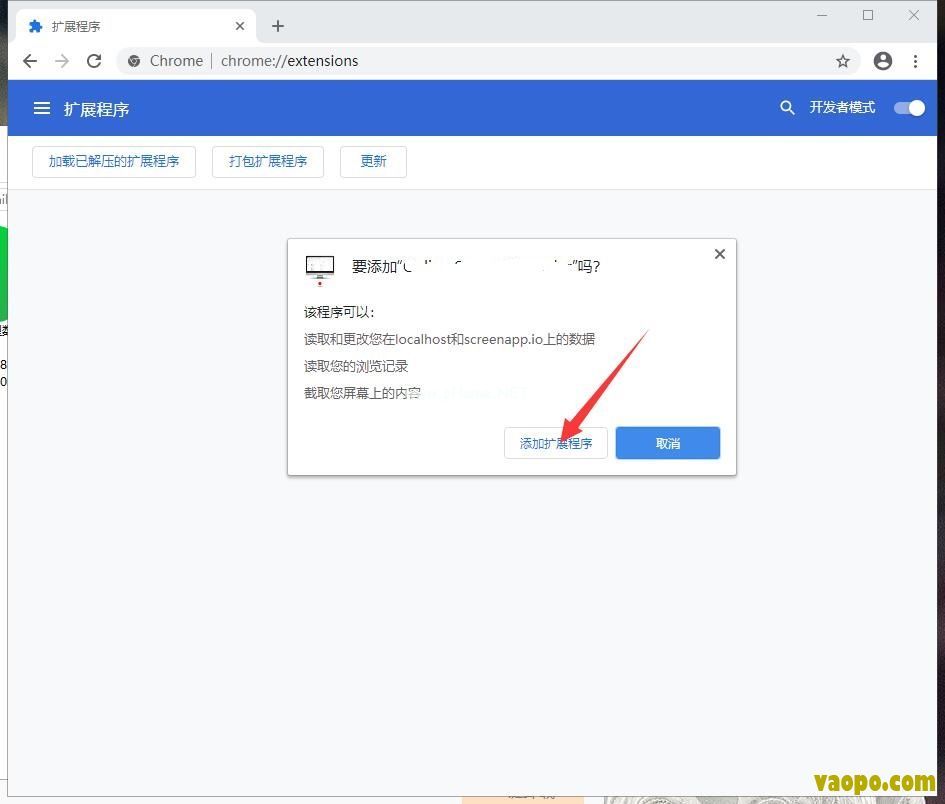Click the browser profile avatar icon
945x804 pixels.
point(882,61)
